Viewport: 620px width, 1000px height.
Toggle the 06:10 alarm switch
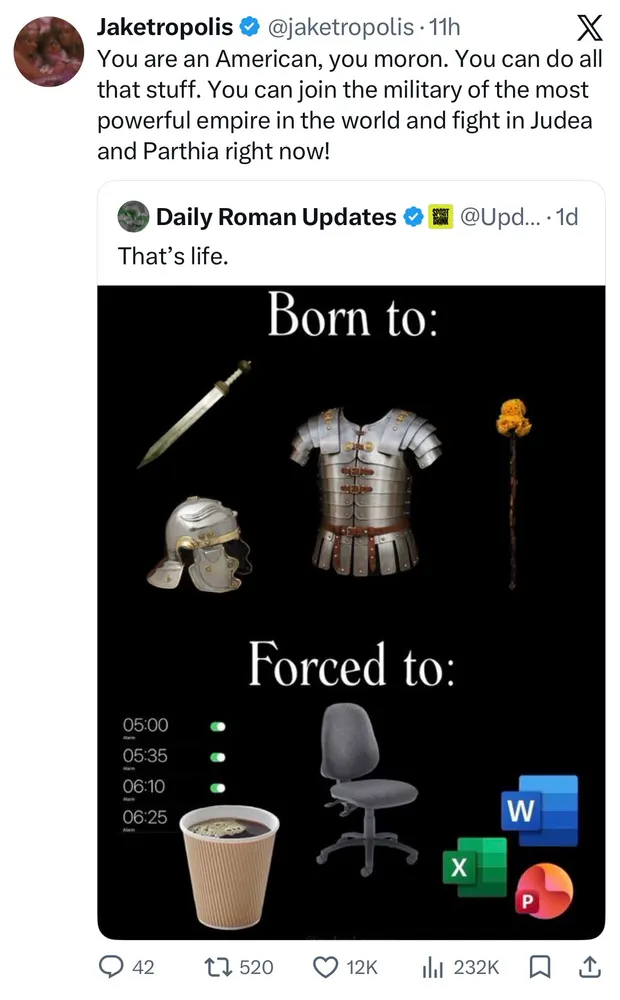point(218,787)
